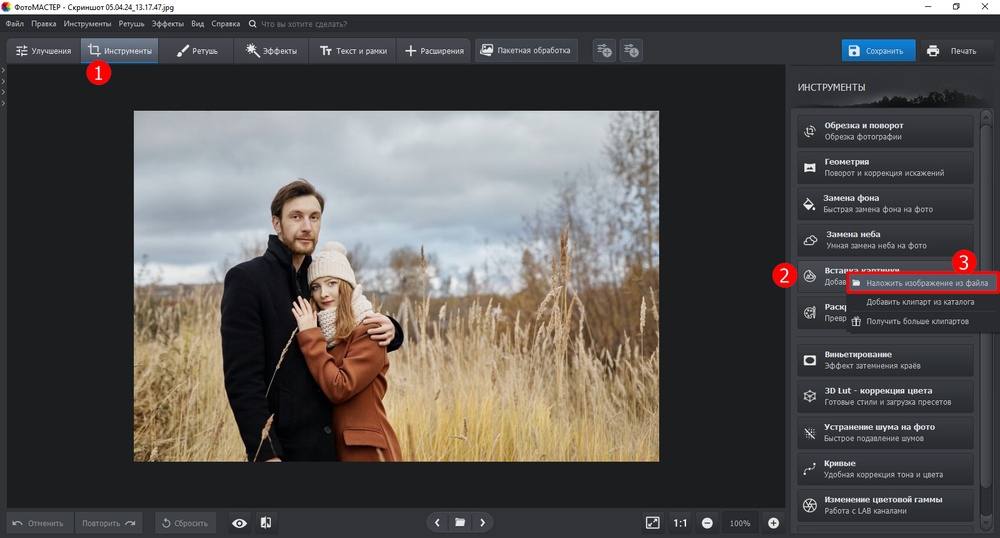The height and width of the screenshot is (538, 1000).
Task: Switch to the Инструменты tab
Action: [120, 51]
